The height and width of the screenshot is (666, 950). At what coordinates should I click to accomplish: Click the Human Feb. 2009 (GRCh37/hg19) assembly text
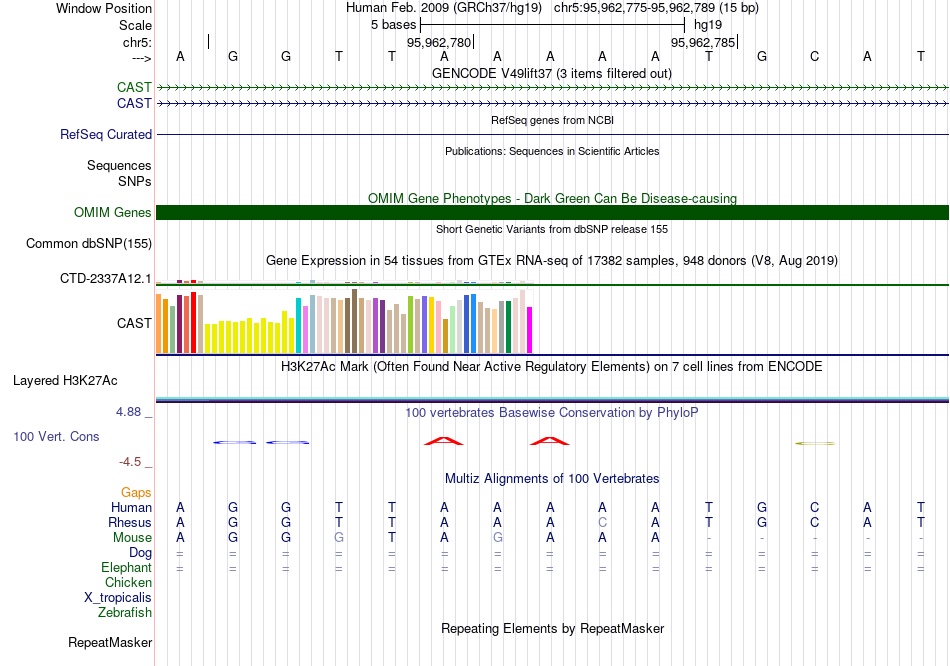pos(443,8)
